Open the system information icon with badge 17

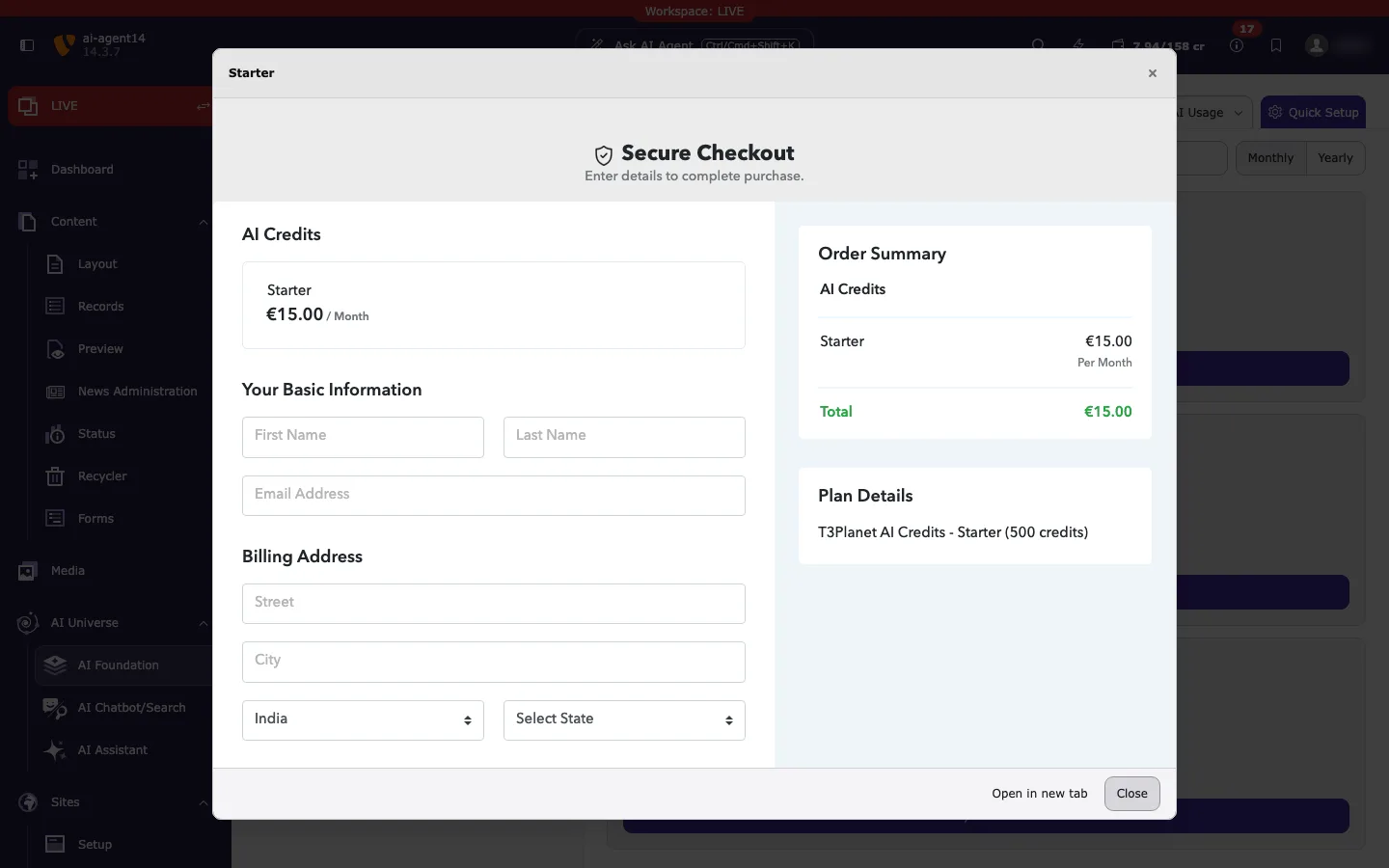coord(1238,45)
